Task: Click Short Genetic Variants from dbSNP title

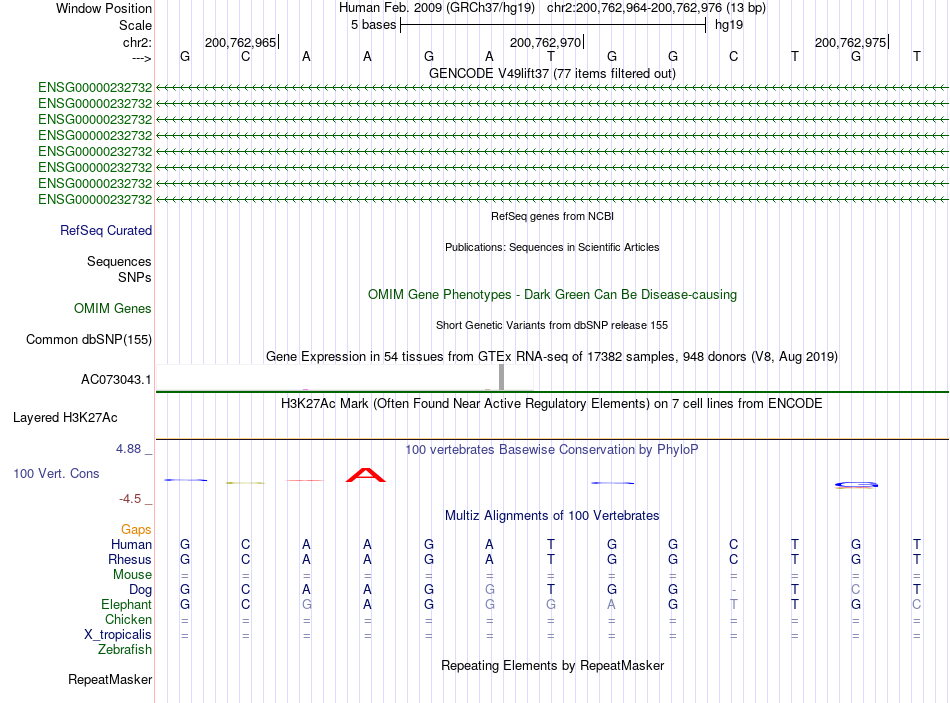Action: point(552,325)
